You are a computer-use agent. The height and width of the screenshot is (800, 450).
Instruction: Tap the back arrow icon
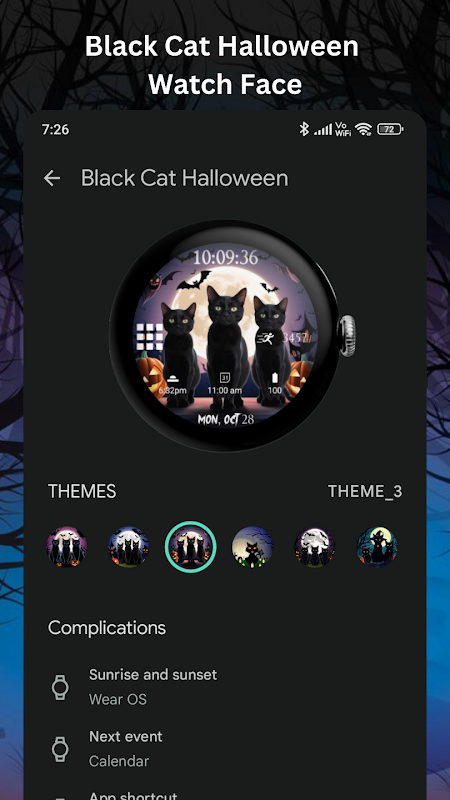coord(52,178)
